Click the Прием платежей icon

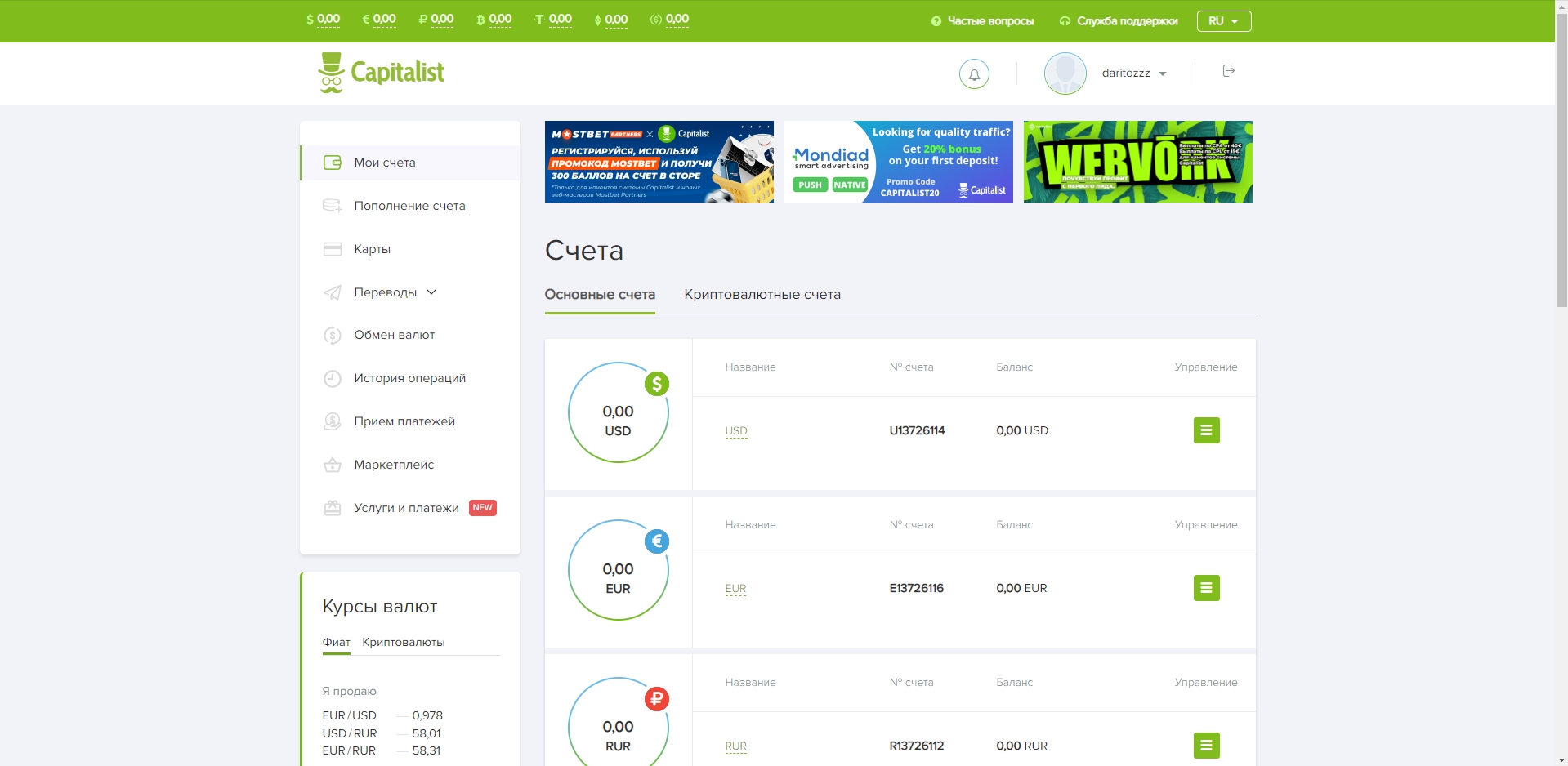point(333,421)
